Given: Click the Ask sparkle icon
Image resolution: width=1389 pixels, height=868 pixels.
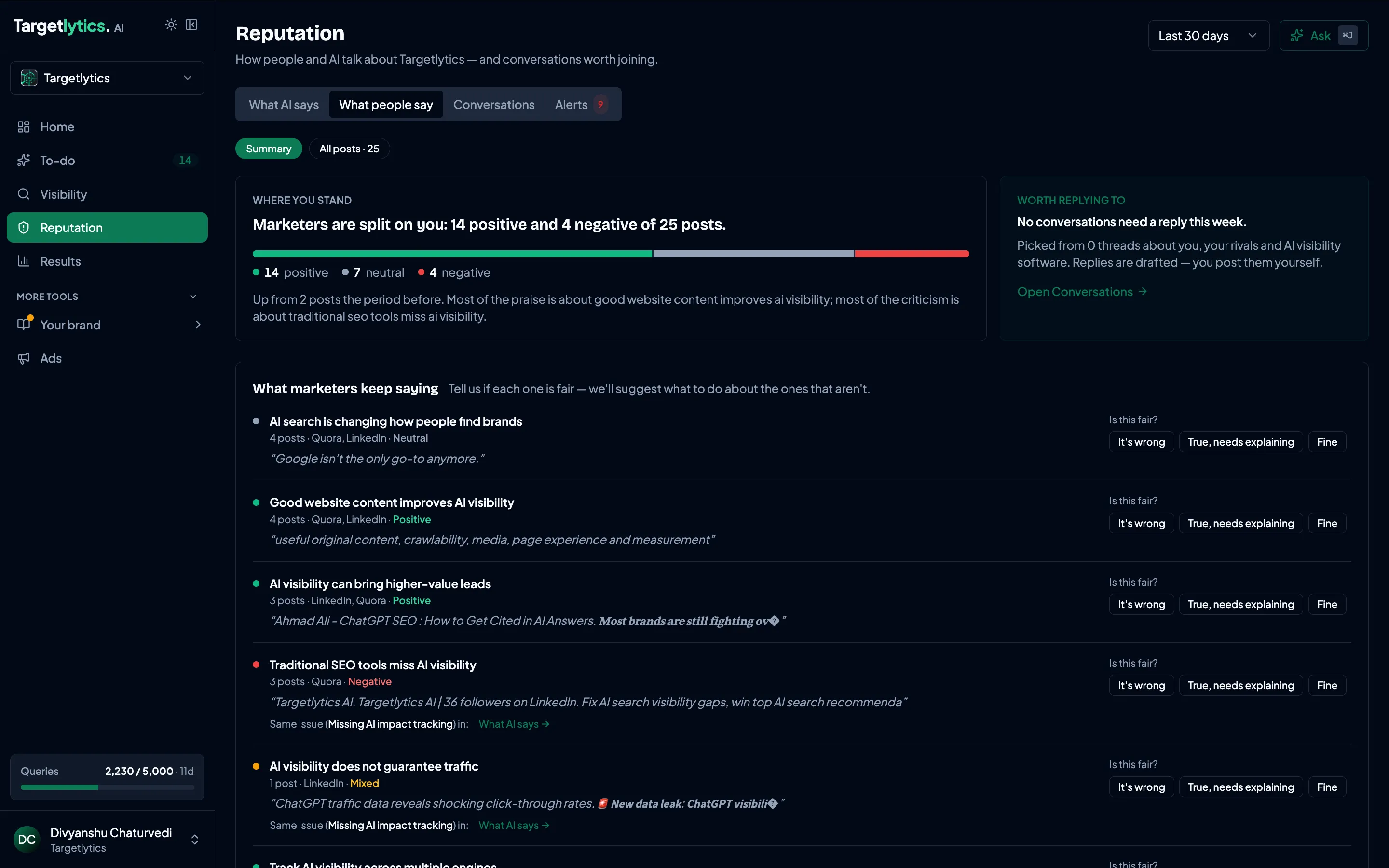Looking at the screenshot, I should click(1296, 36).
